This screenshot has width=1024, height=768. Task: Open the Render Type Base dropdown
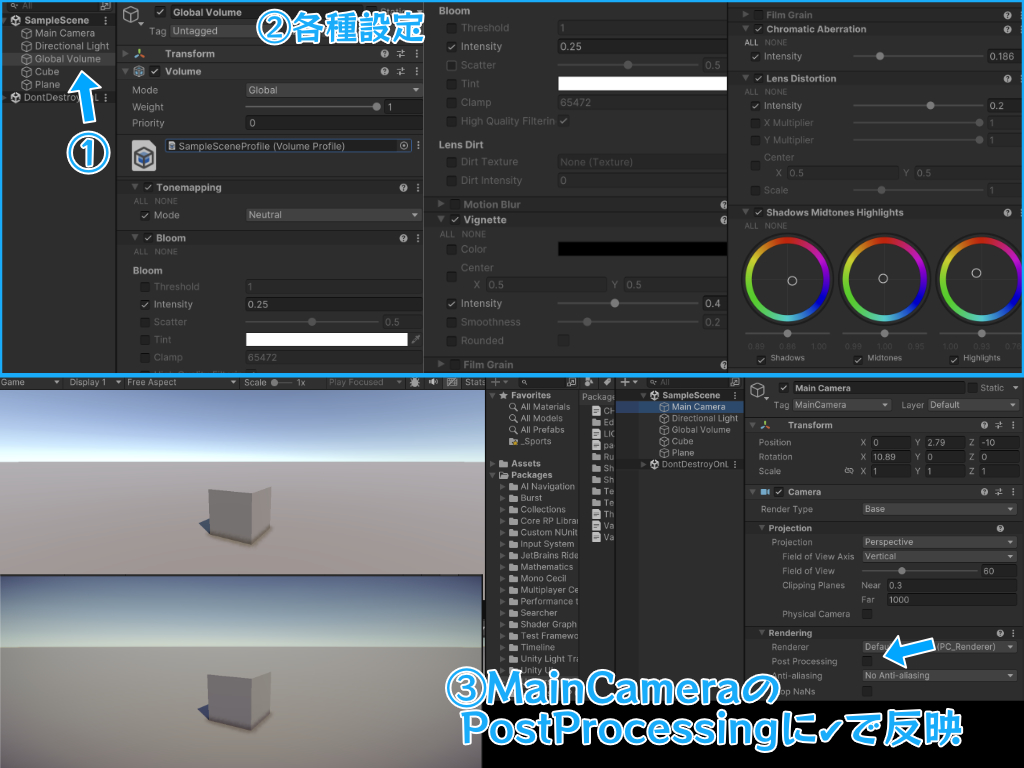click(939, 509)
